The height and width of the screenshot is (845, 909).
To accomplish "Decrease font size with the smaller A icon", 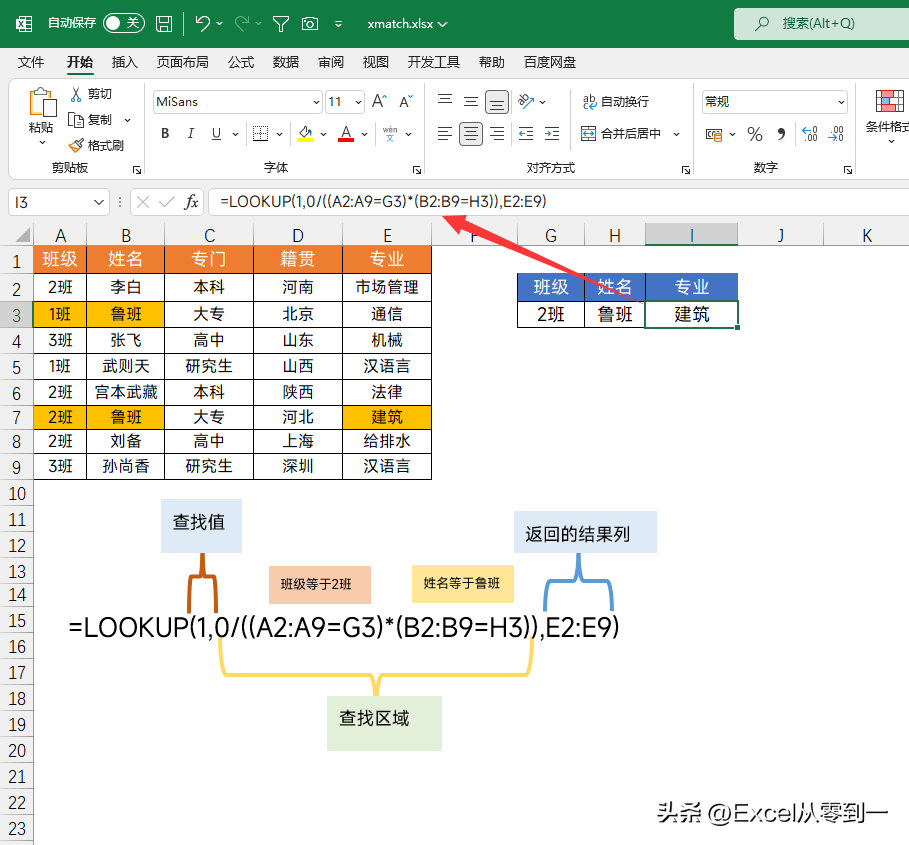I will (406, 101).
